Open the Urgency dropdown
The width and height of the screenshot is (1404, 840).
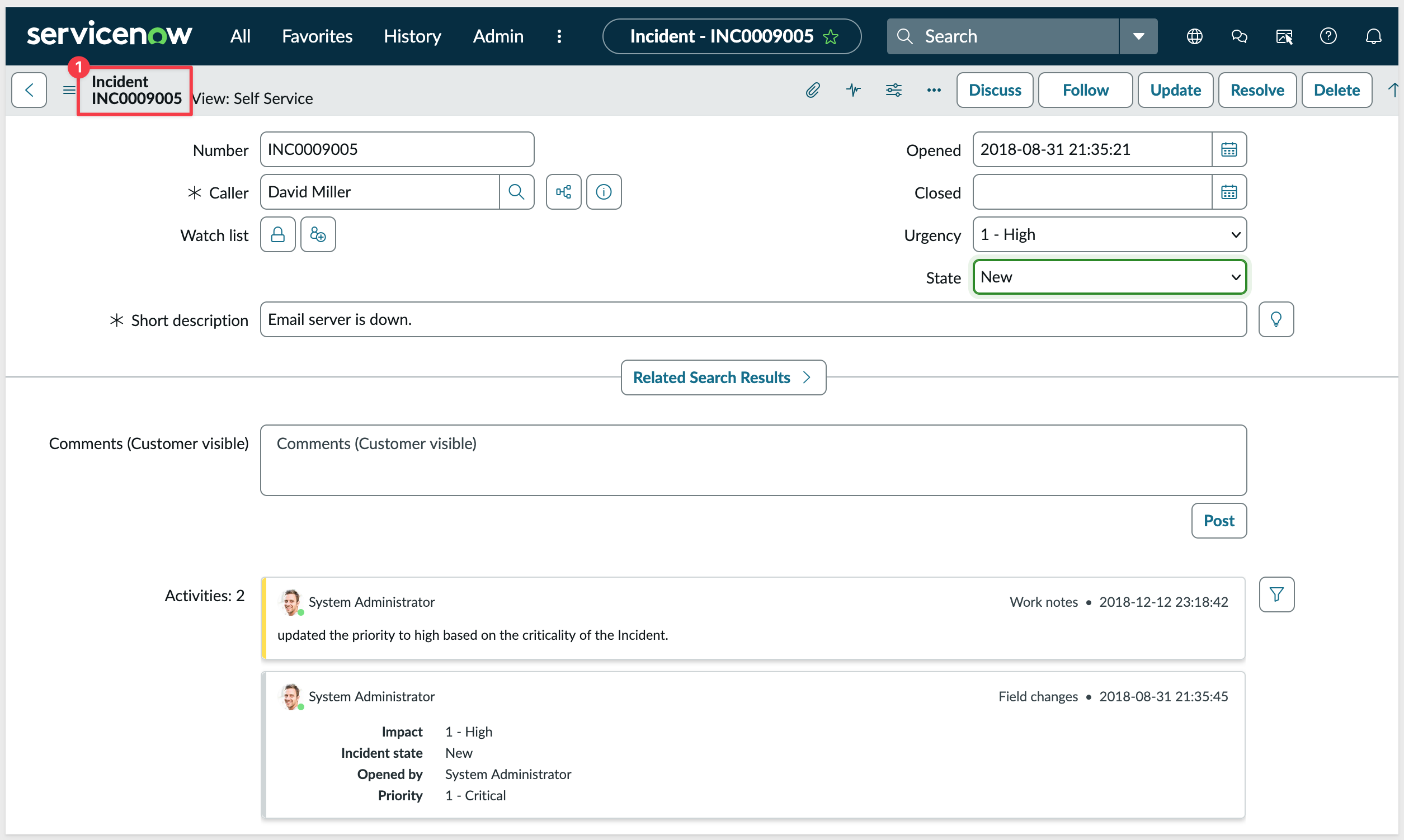(x=1109, y=234)
